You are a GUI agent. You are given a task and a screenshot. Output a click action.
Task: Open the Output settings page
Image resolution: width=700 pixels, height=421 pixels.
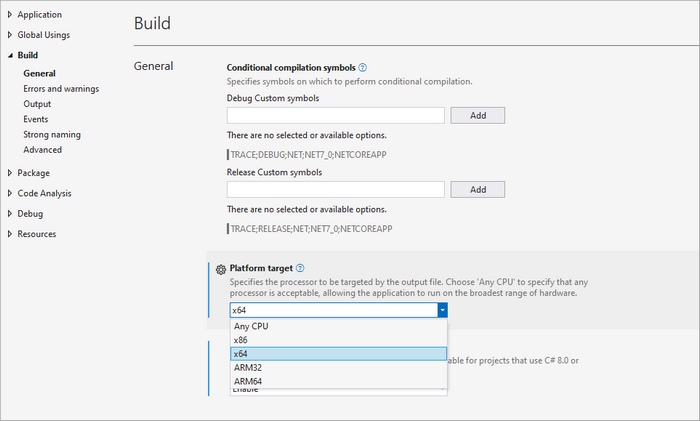click(37, 104)
